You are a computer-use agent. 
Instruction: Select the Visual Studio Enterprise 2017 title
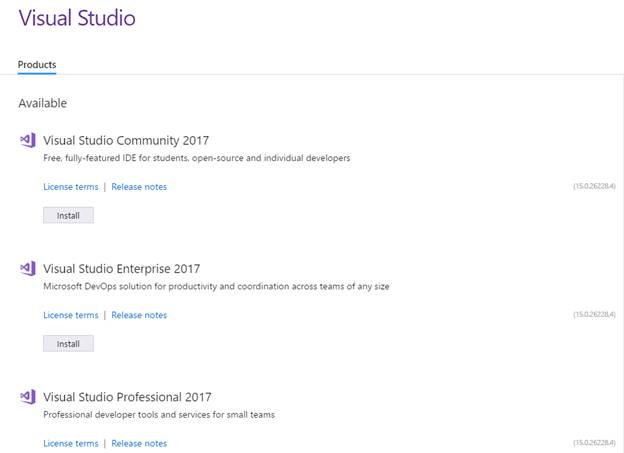point(122,268)
